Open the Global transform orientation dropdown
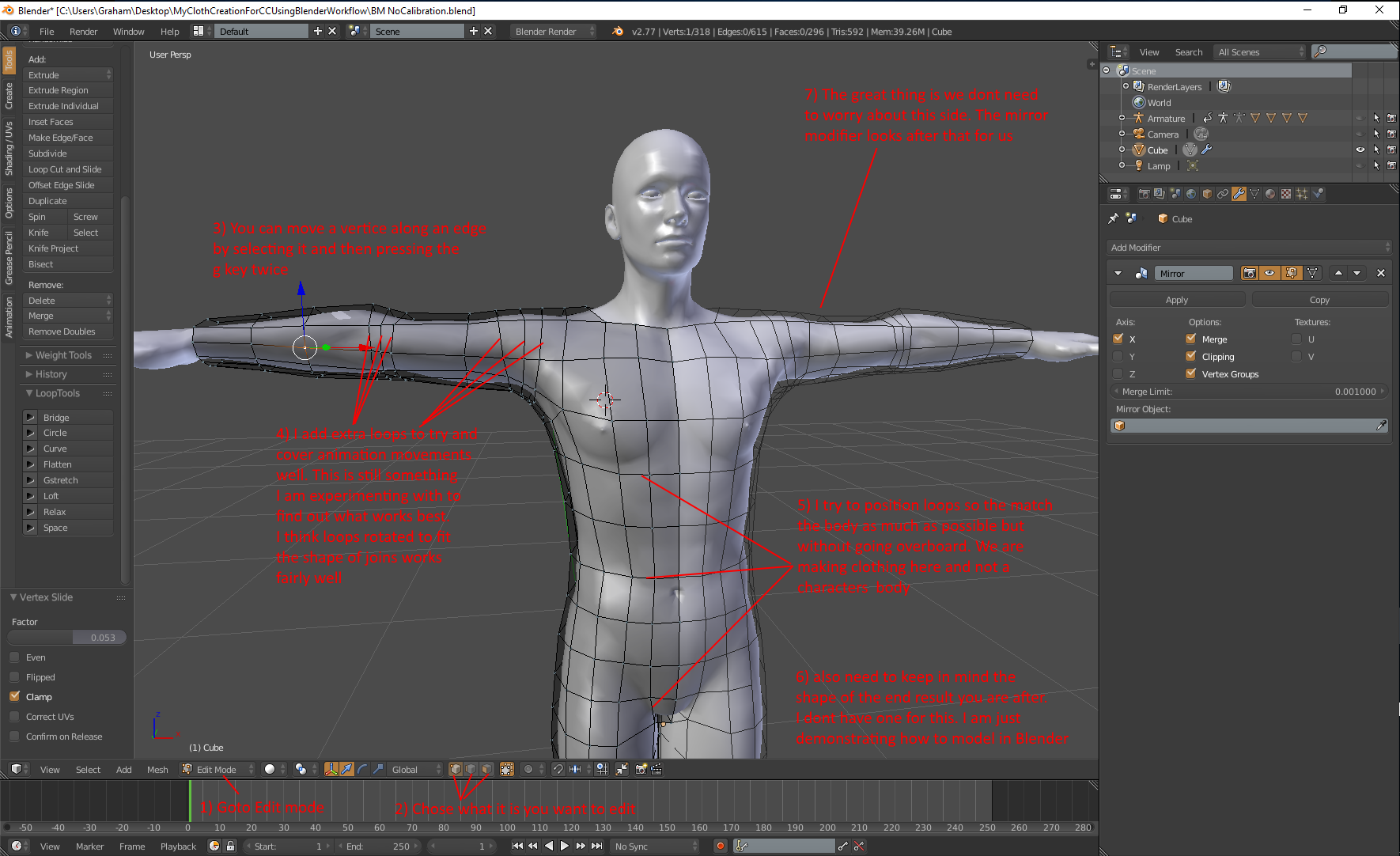The image size is (1400, 856). click(415, 769)
